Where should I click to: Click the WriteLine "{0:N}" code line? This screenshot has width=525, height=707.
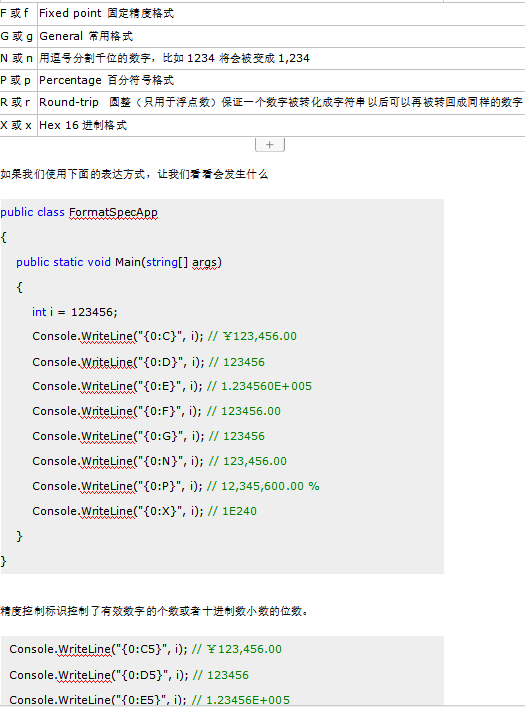point(159,462)
